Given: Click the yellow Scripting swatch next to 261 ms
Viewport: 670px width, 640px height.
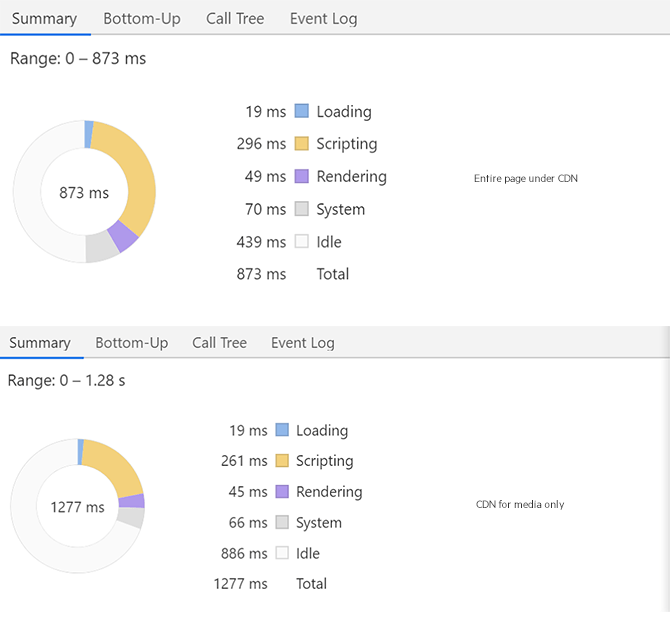Looking at the screenshot, I should click(282, 461).
